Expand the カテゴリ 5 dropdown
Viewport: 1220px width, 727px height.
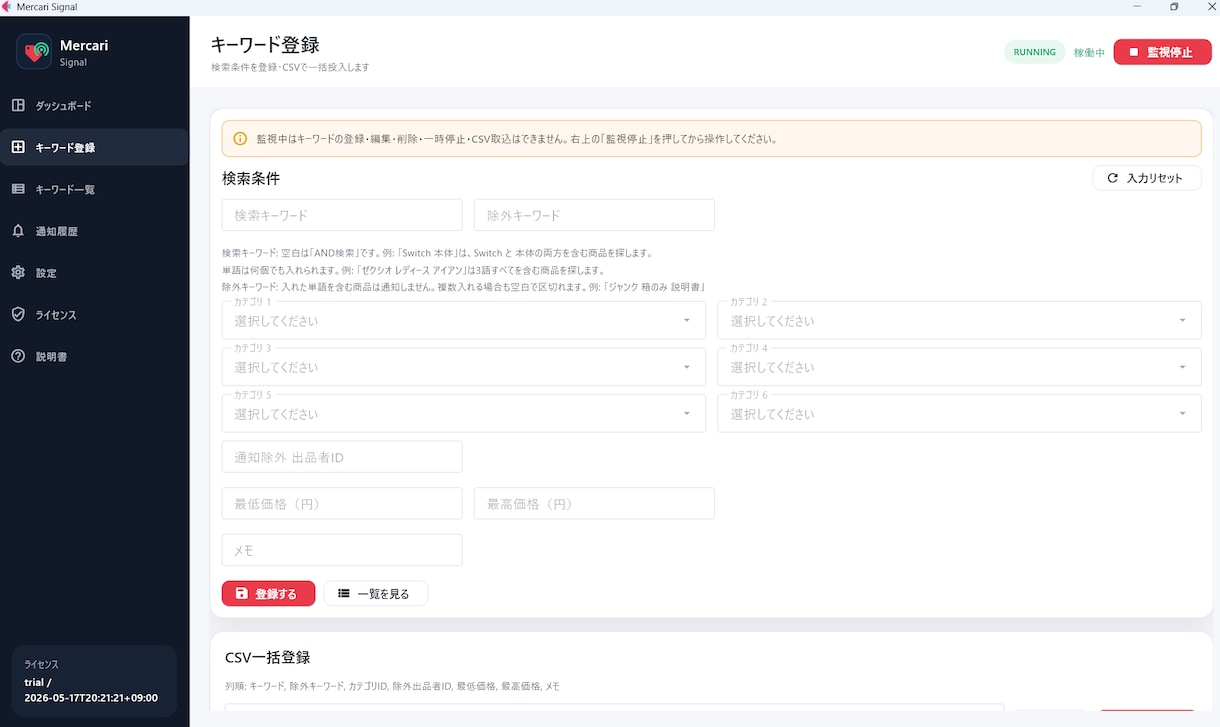click(x=464, y=413)
